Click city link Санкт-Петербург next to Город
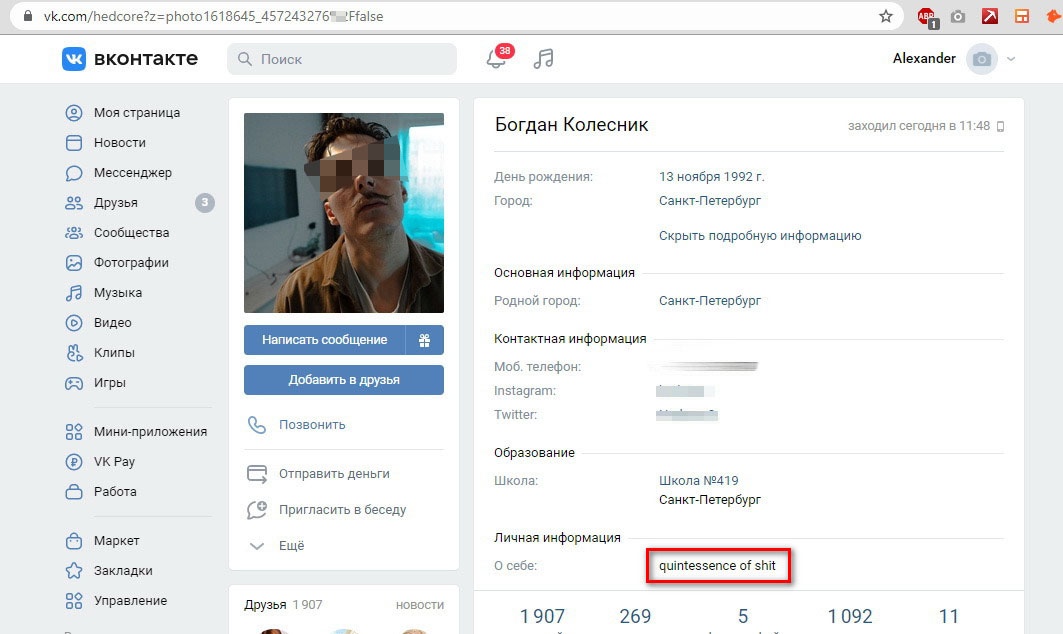Image resolution: width=1063 pixels, height=634 pixels. [x=710, y=201]
